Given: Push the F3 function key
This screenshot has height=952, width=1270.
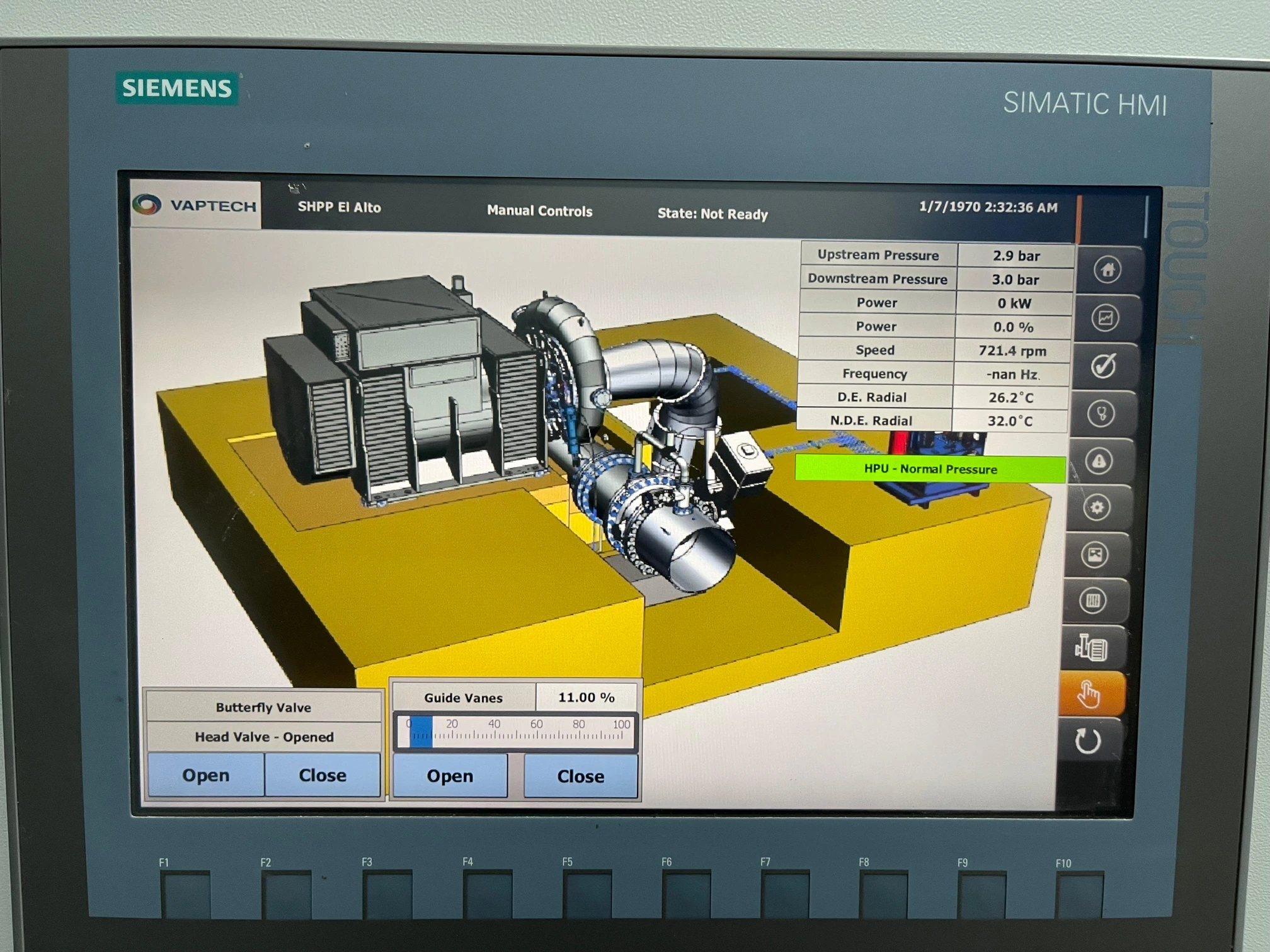Looking at the screenshot, I should [387, 894].
